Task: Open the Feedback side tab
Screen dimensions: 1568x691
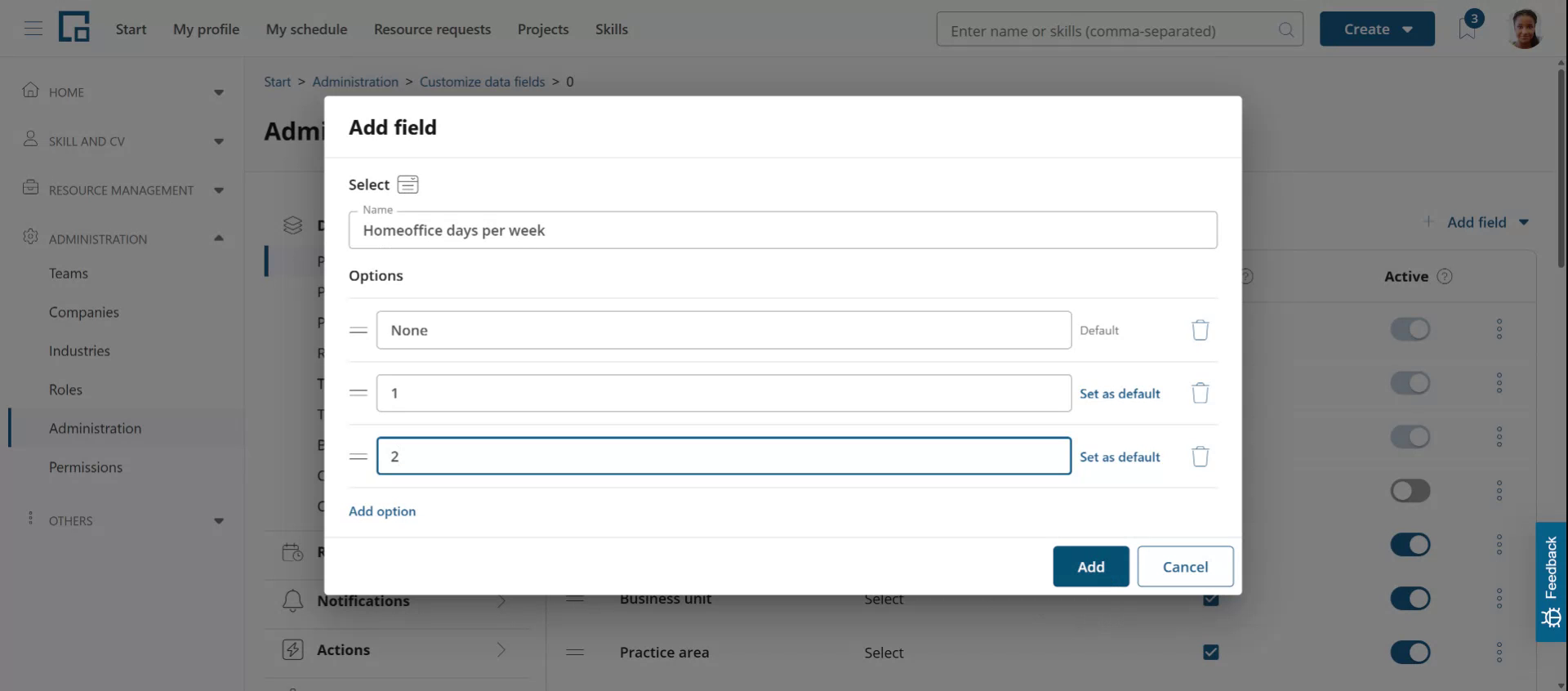Action: [1551, 582]
